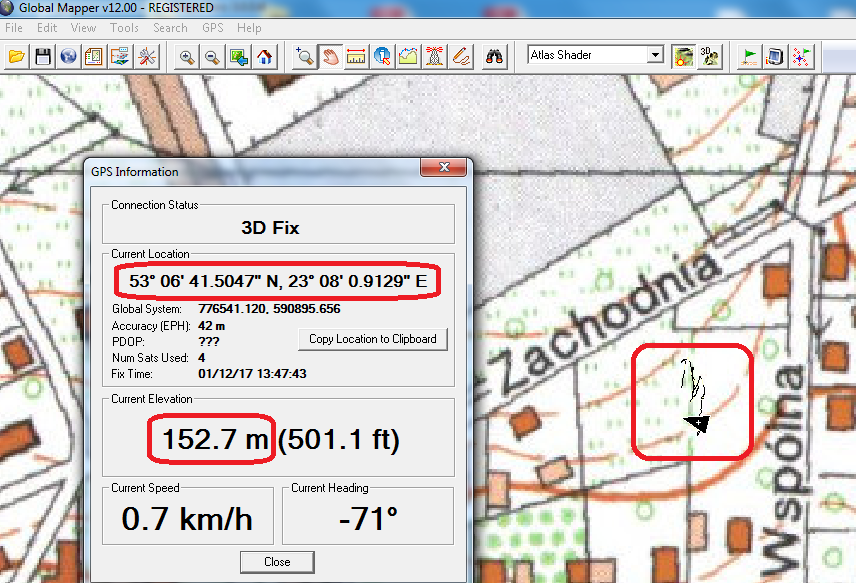This screenshot has height=583, width=856.
Task: Click the globe download online data icon
Action: [68, 56]
